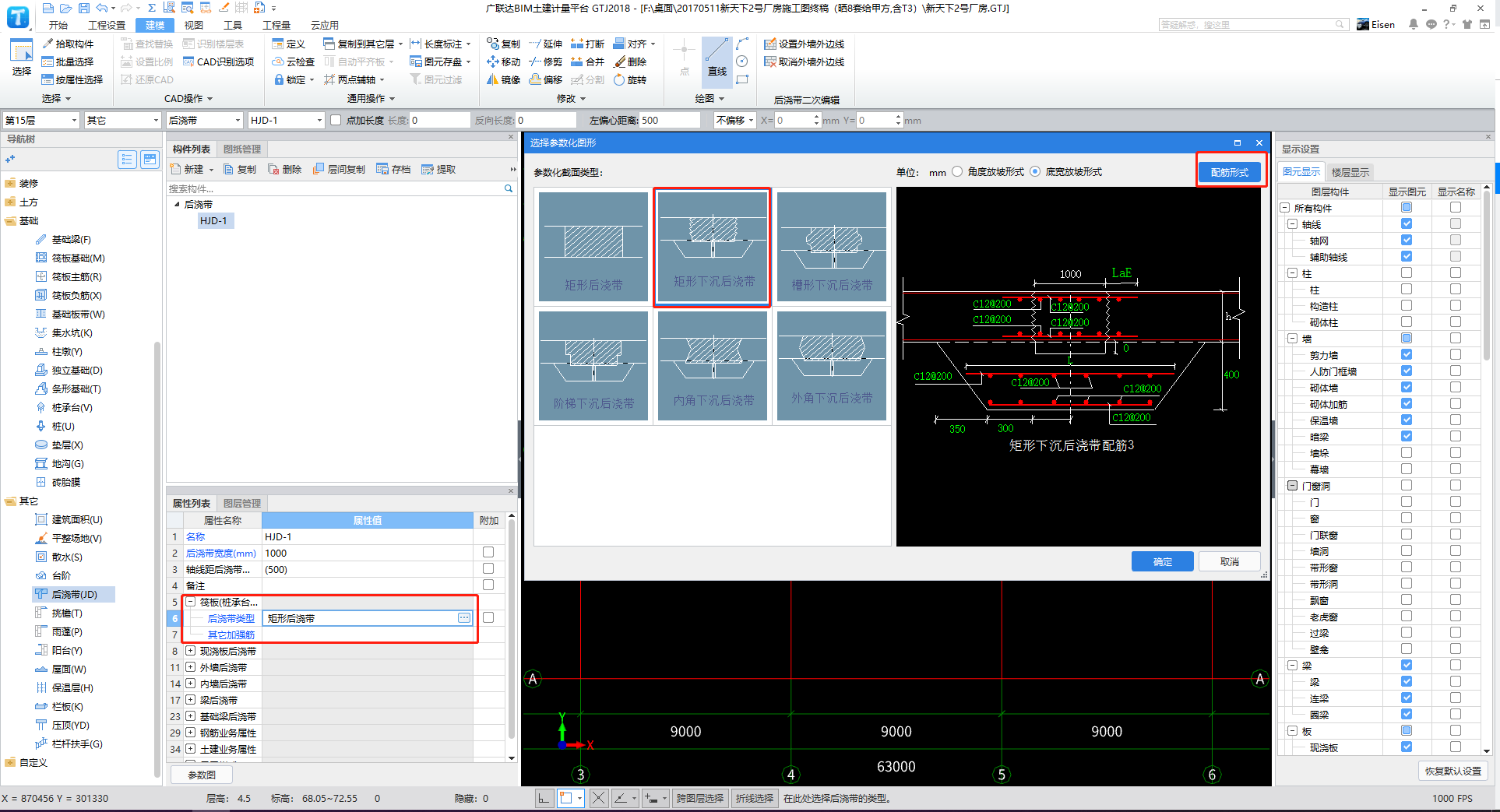Open the 后浇带 component type dropdown
The width and height of the screenshot is (1500, 812).
point(205,120)
